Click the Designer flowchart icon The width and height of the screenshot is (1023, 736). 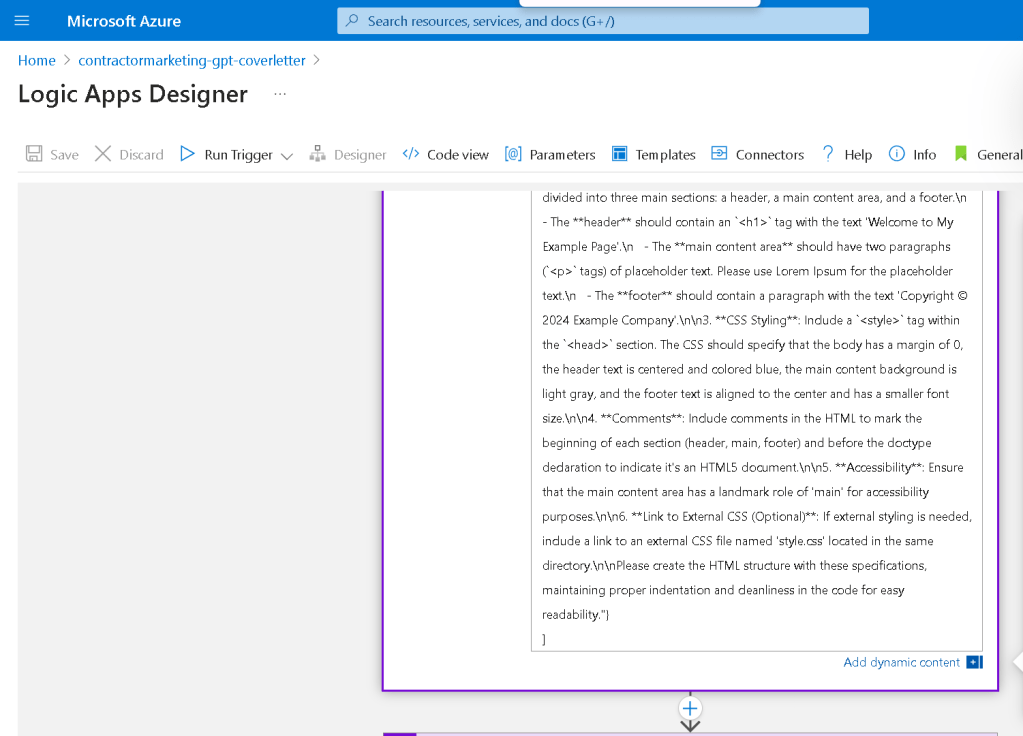click(x=318, y=154)
